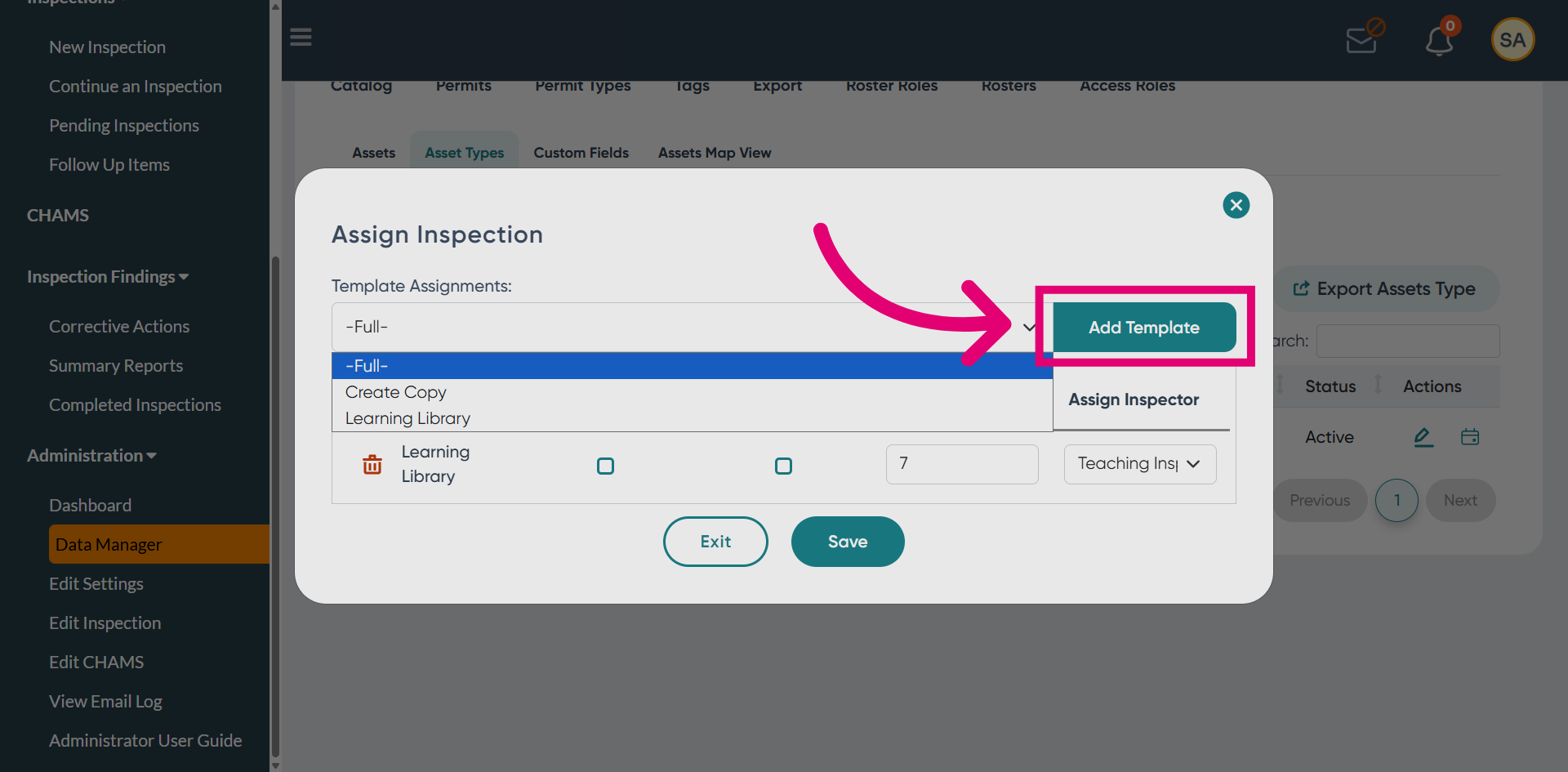This screenshot has height=772, width=1568.
Task: Select the -Full- dropdown option
Action: click(x=692, y=366)
